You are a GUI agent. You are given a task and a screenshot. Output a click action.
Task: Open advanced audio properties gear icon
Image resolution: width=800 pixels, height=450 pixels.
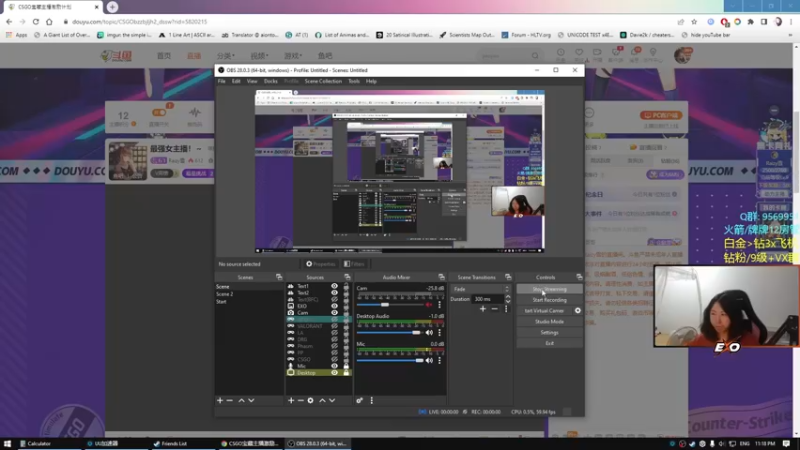[360, 401]
